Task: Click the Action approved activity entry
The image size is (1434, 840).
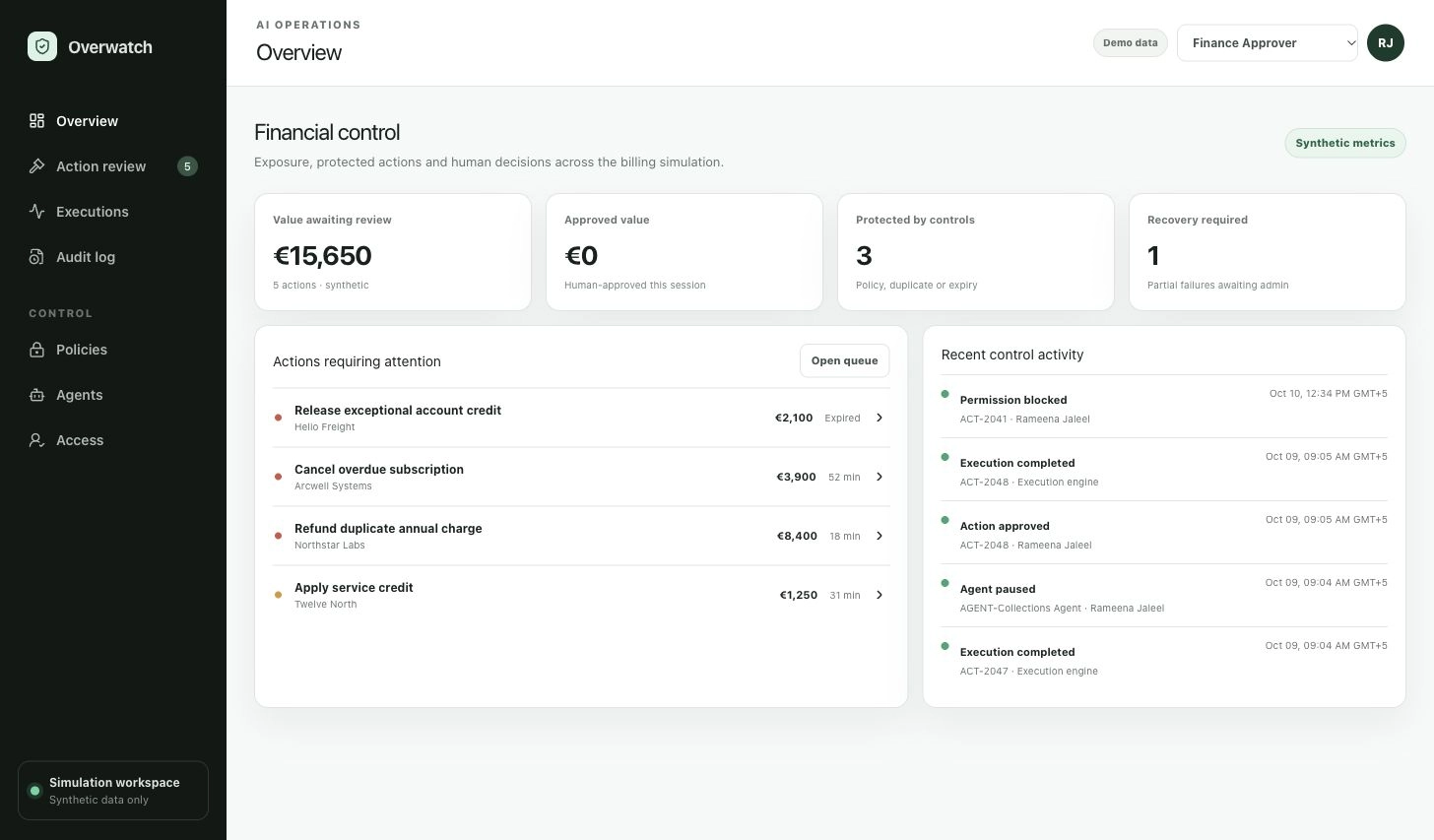Action: (x=1164, y=533)
